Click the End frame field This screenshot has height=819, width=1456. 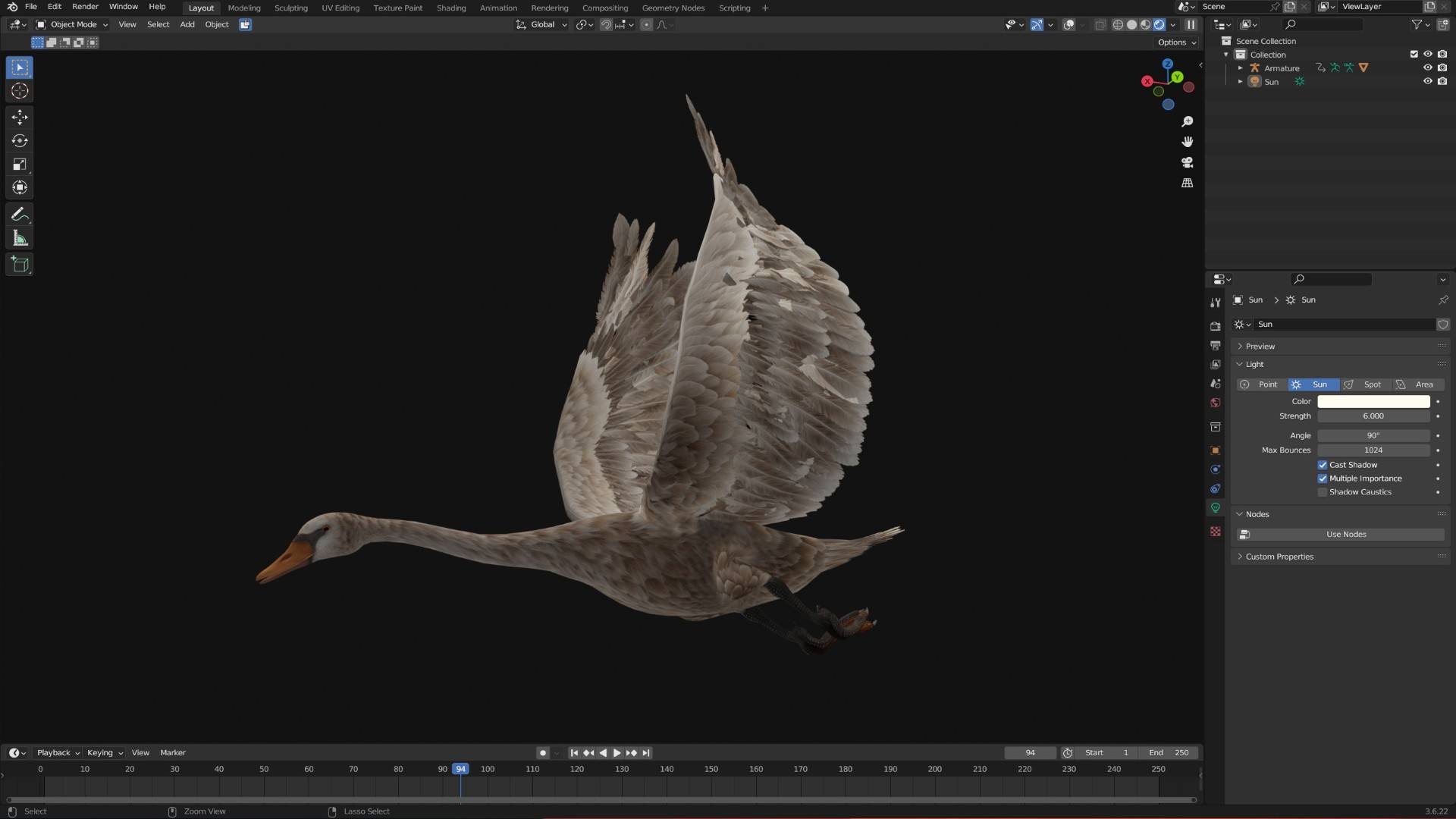(1169, 753)
